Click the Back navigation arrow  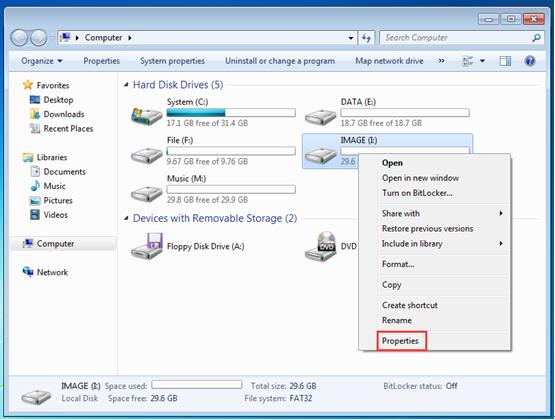[x=19, y=38]
